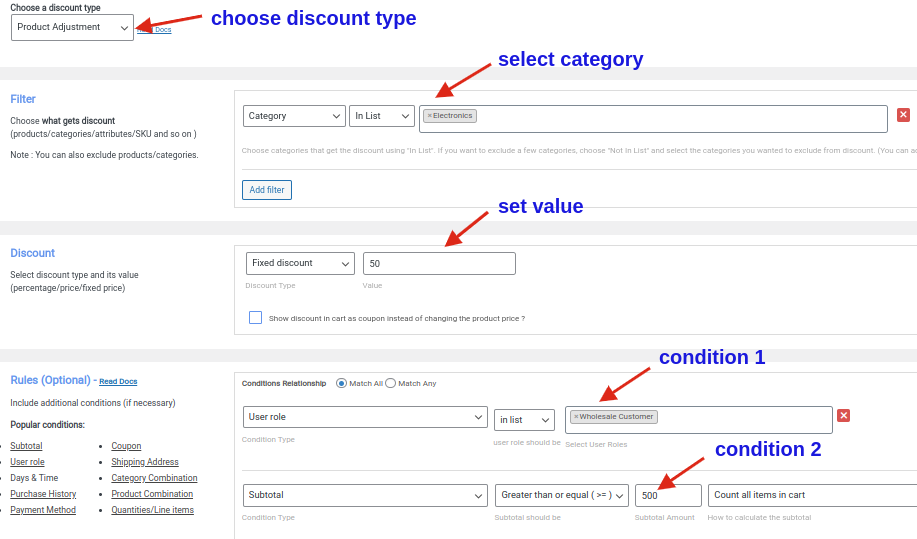
Task: Check show discount in cart as coupon
Action: [x=256, y=318]
